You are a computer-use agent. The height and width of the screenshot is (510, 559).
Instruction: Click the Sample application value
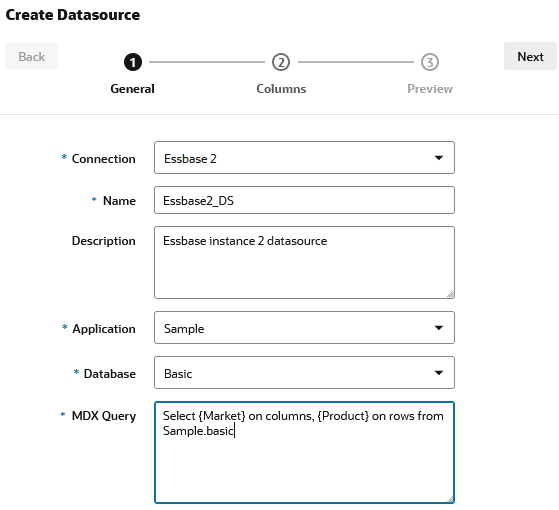[184, 329]
